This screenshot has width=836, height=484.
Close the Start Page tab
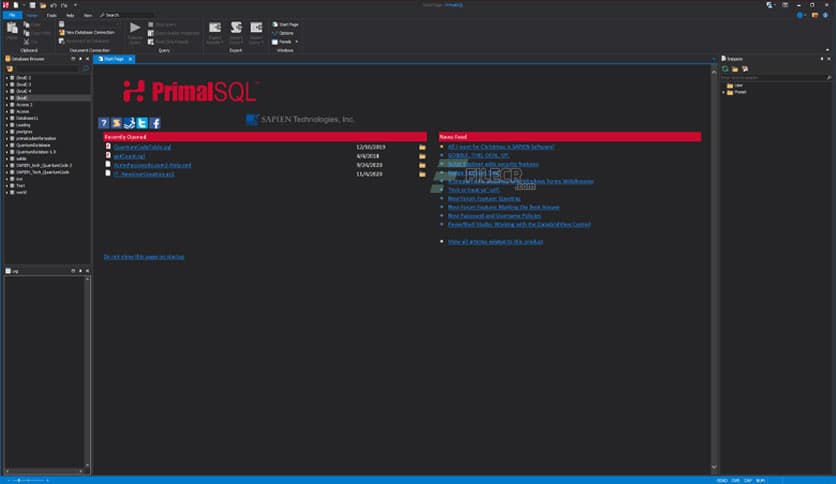pos(130,59)
